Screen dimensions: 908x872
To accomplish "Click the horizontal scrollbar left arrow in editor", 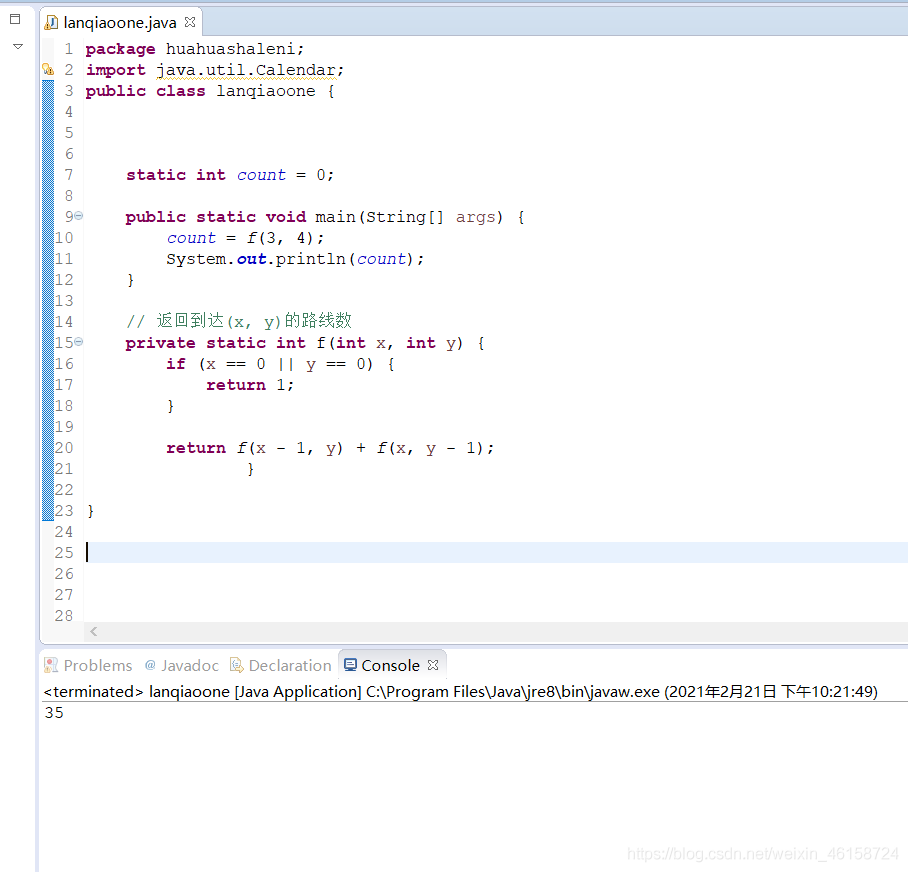I will 94,632.
